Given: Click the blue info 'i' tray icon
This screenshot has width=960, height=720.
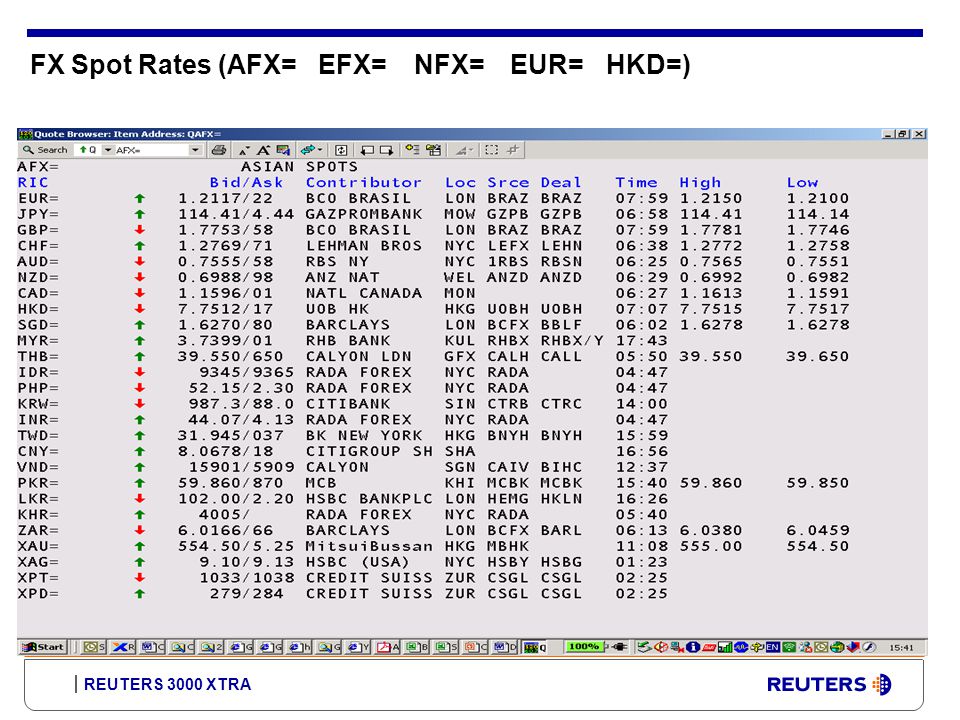Looking at the screenshot, I should (x=692, y=647).
